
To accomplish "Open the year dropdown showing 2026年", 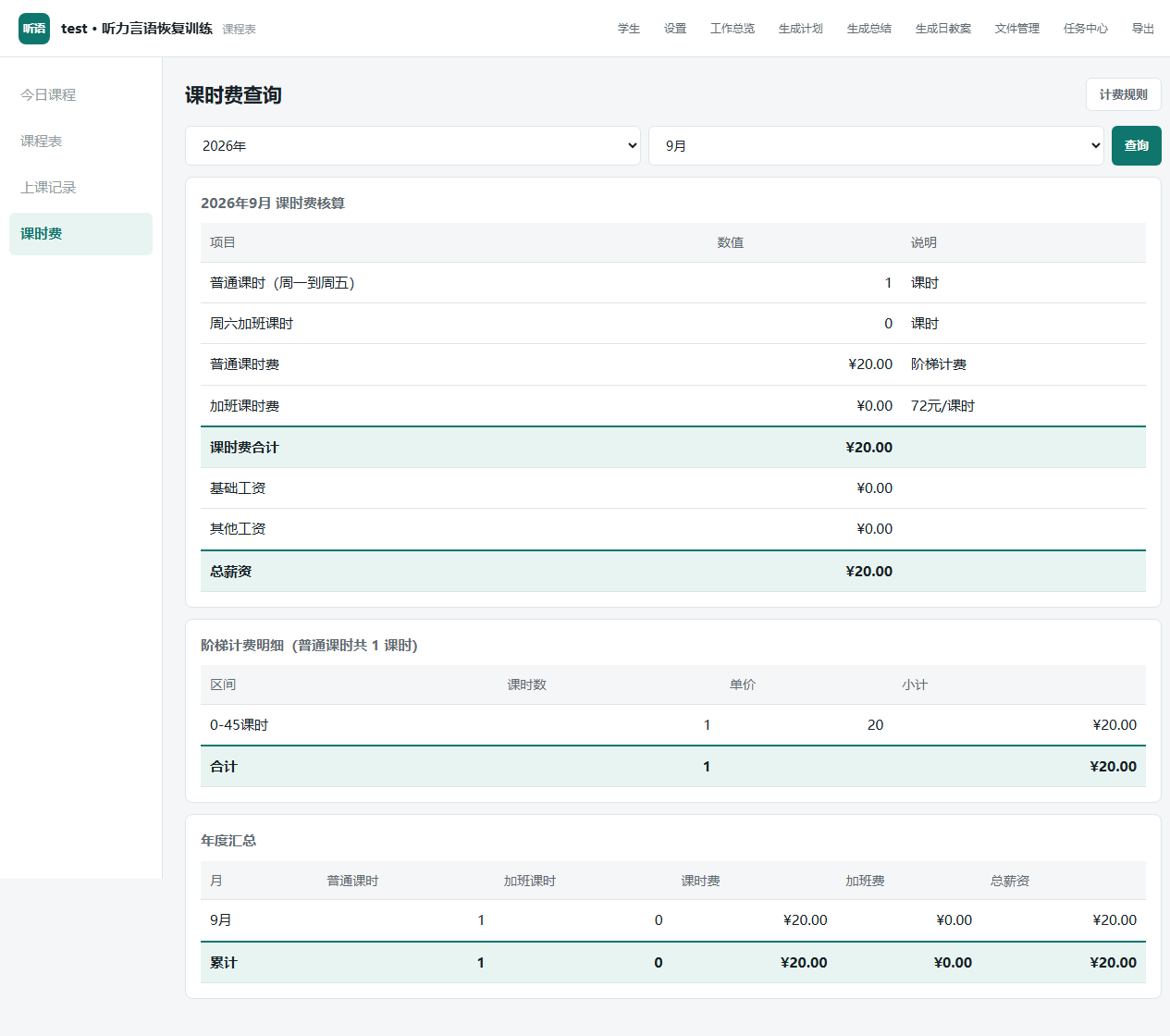I will (413, 146).
